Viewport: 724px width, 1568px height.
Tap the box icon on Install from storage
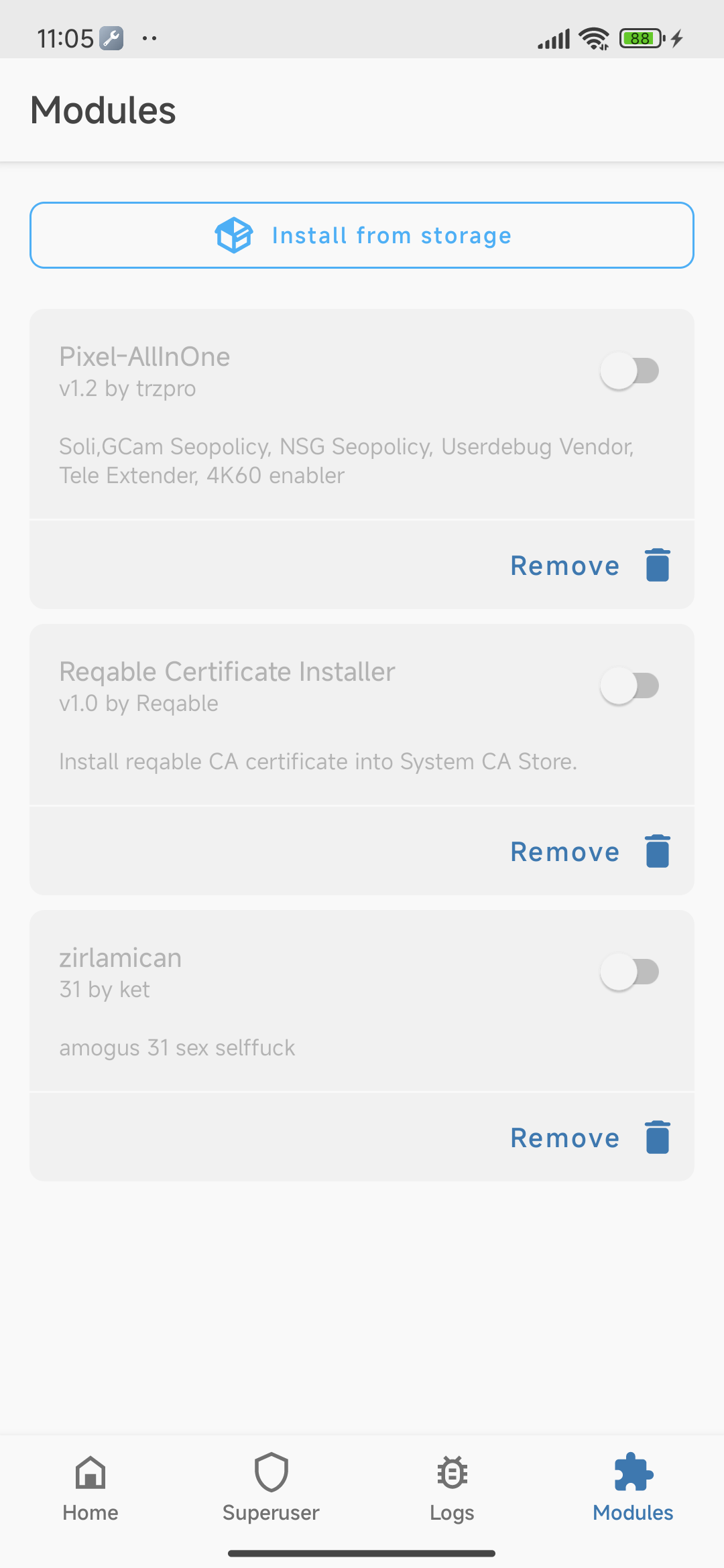tap(234, 235)
